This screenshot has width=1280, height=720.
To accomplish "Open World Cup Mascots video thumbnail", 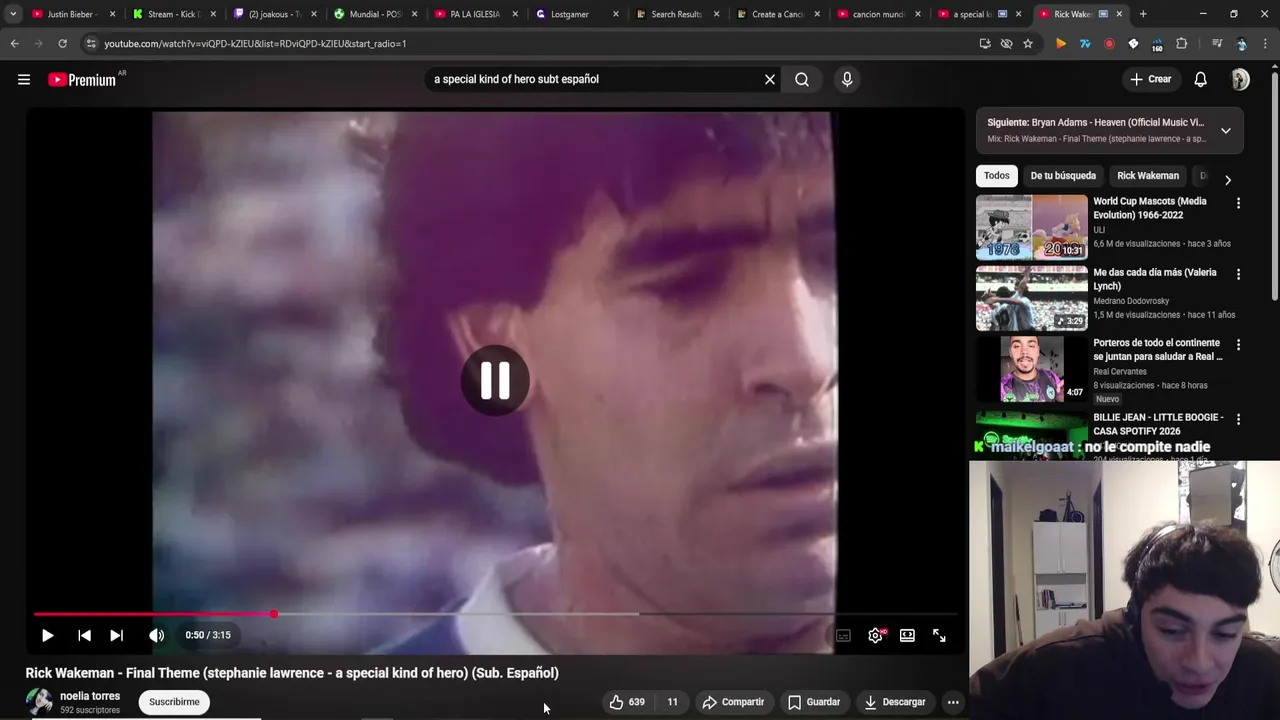I will [1031, 227].
